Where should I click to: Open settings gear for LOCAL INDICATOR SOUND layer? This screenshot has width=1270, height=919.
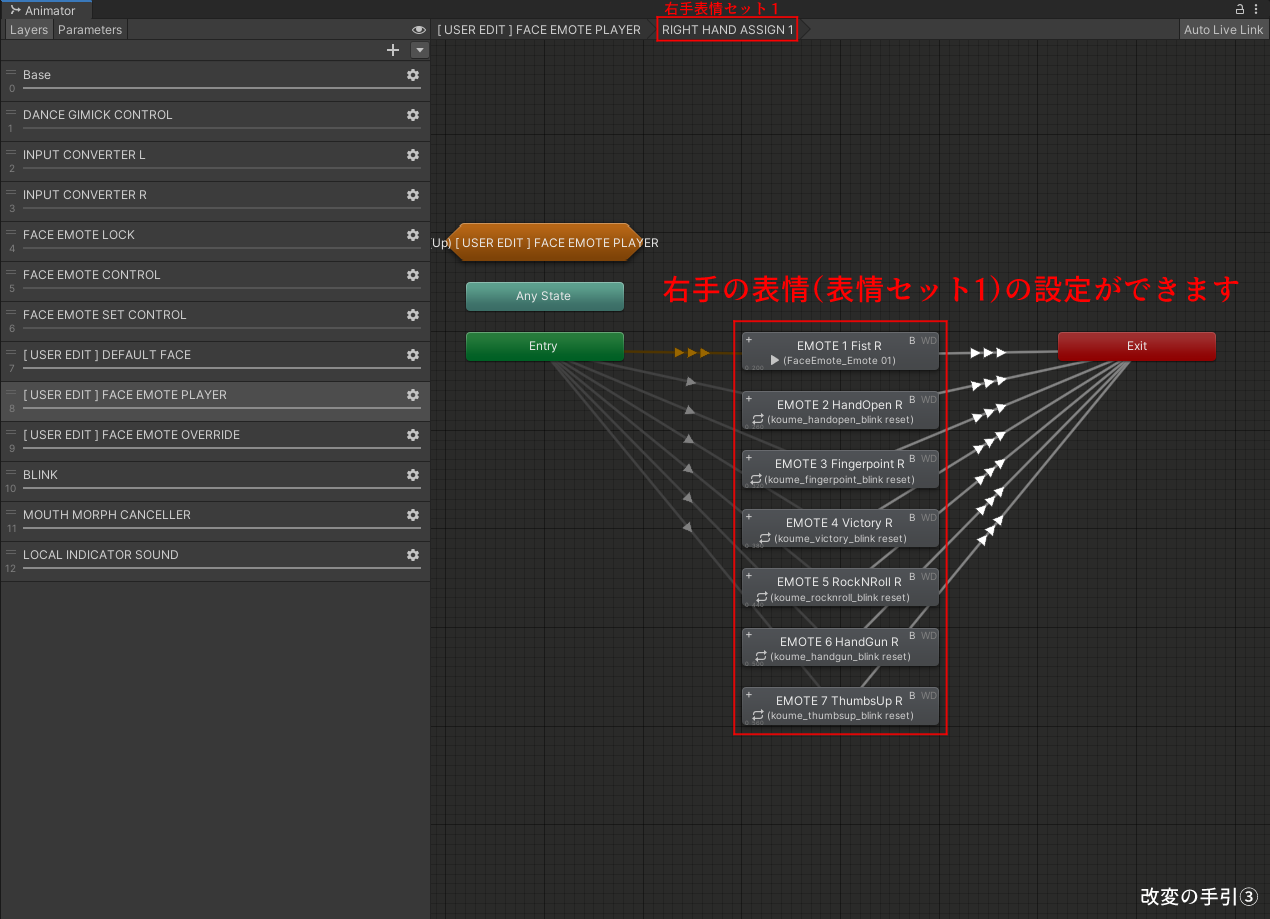(413, 555)
